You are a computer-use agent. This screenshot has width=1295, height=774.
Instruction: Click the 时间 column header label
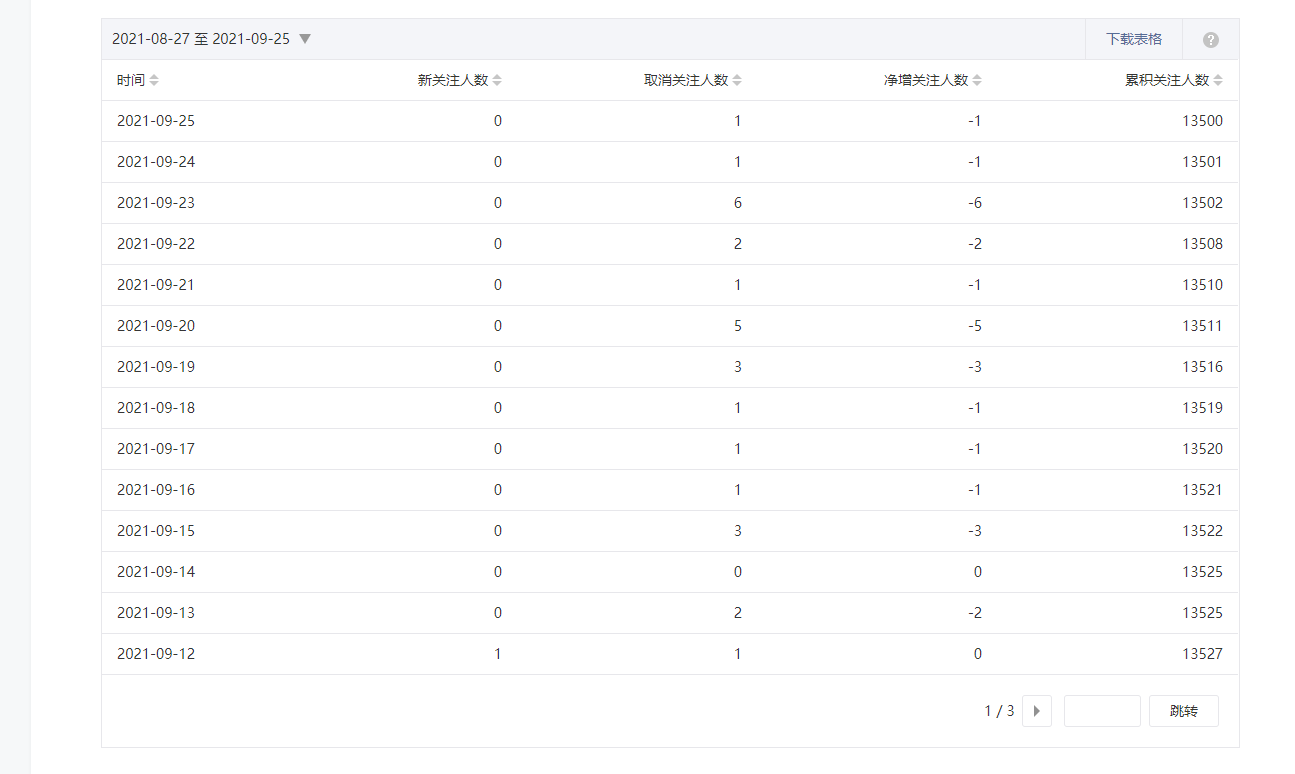pyautogui.click(x=130, y=80)
